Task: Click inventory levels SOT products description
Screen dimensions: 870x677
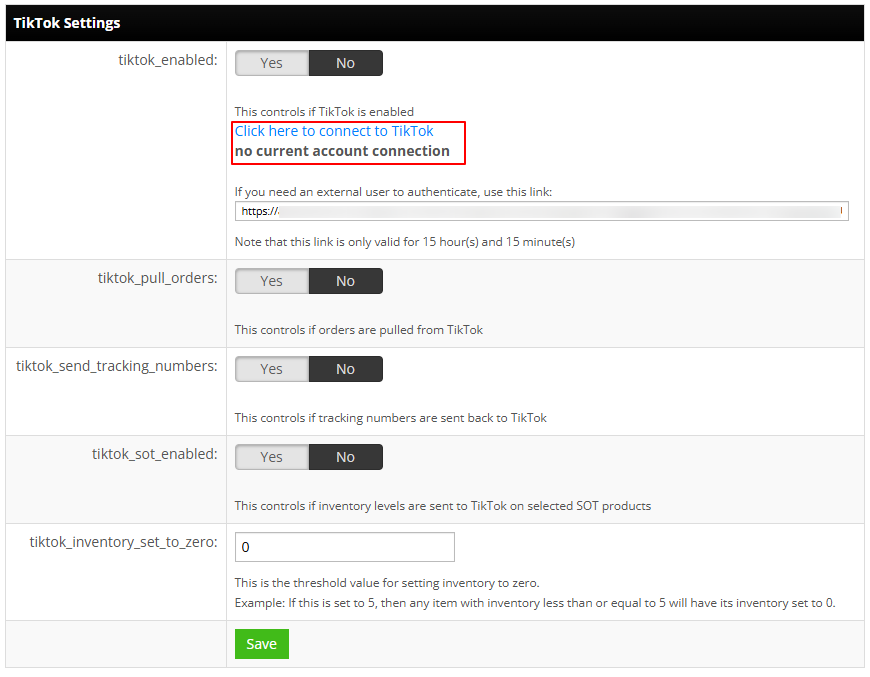Action: [443, 506]
